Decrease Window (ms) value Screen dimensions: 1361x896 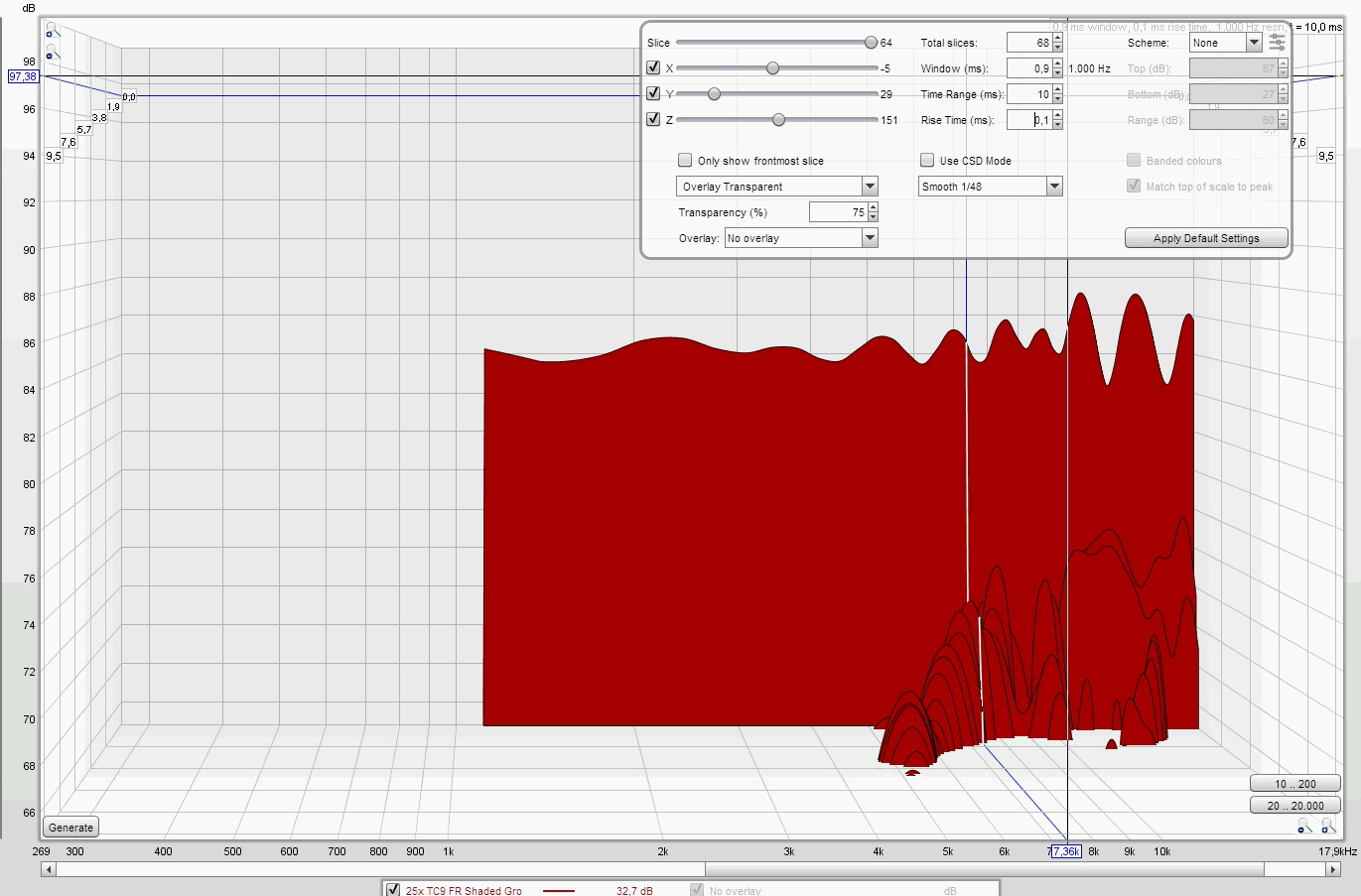tap(1057, 73)
